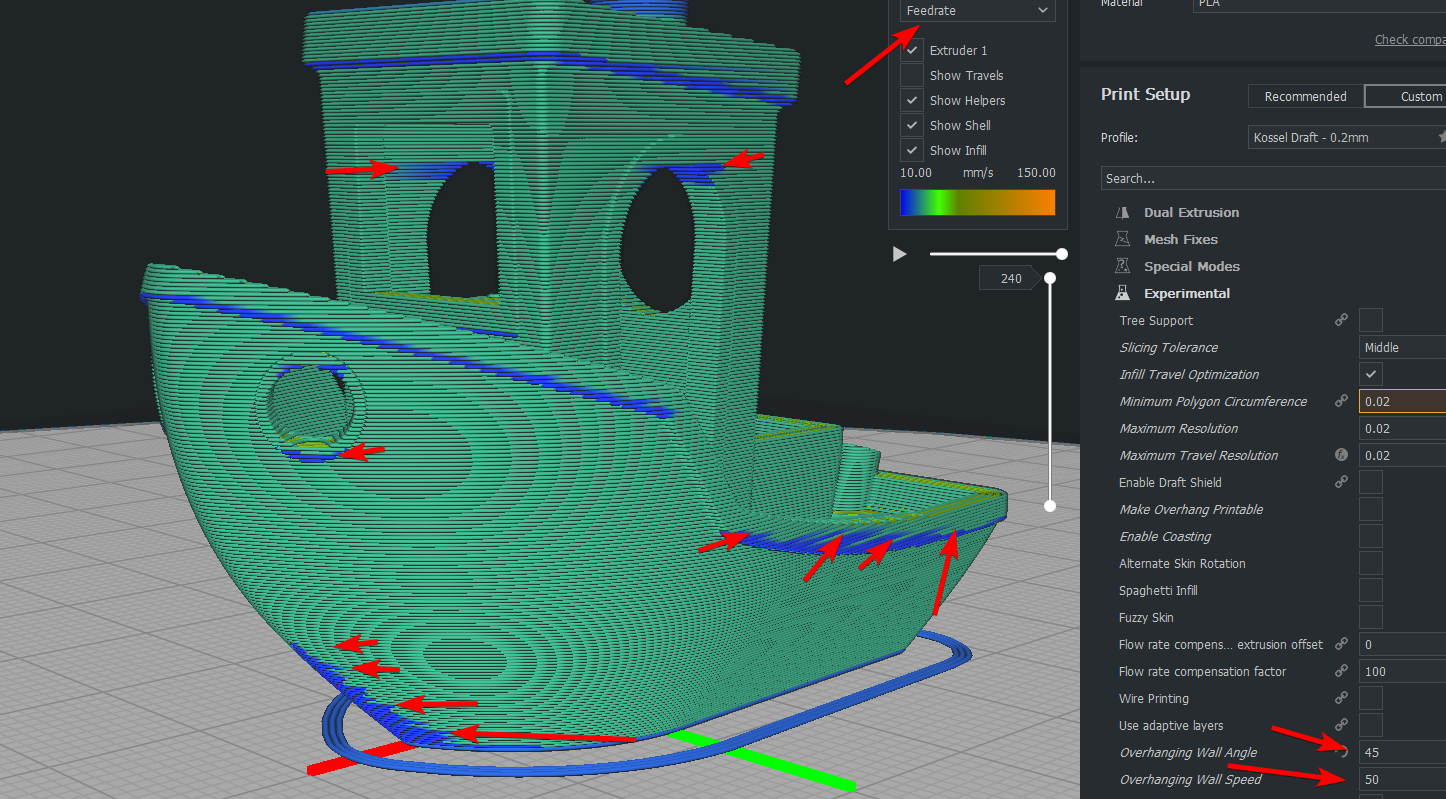Image resolution: width=1446 pixels, height=799 pixels.
Task: Click link icon beside Wire Printing
Action: click(x=1342, y=699)
